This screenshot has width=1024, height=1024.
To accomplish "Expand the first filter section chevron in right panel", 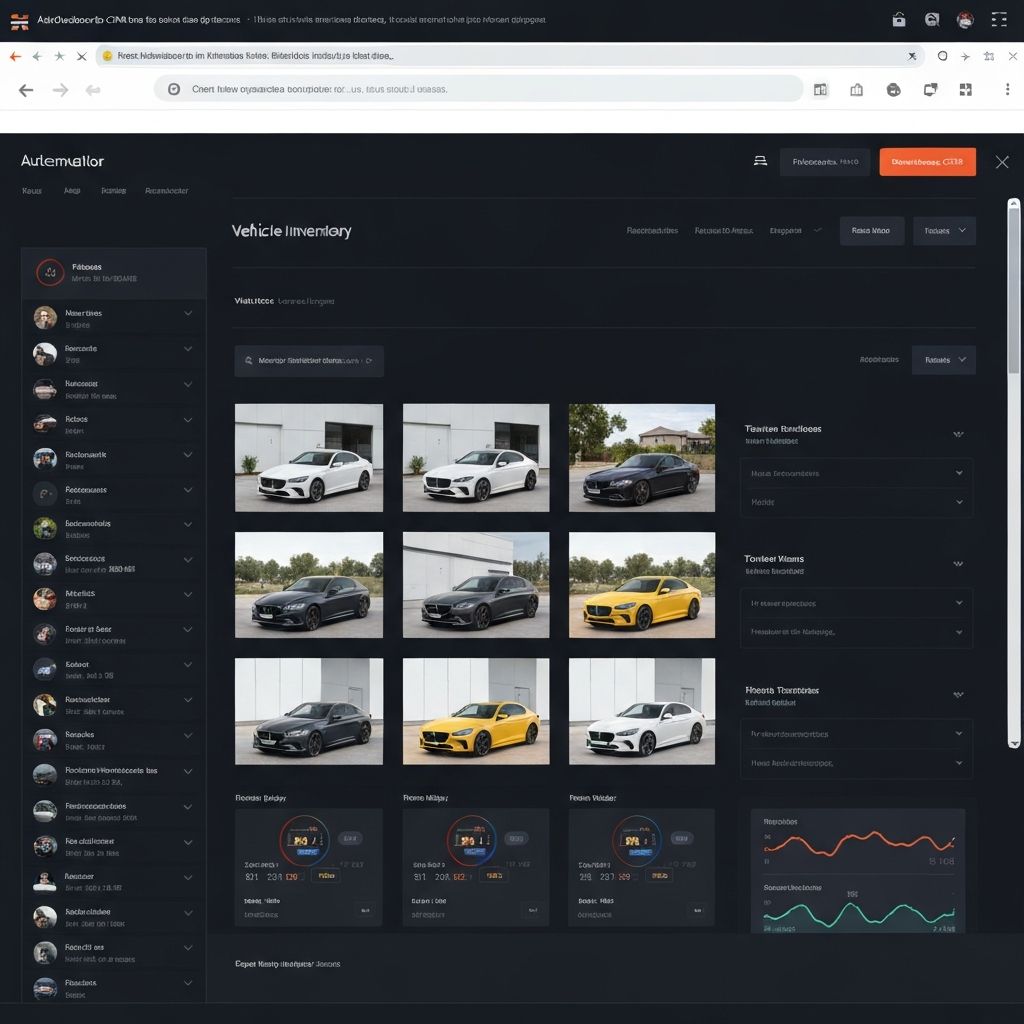I will click(x=958, y=434).
